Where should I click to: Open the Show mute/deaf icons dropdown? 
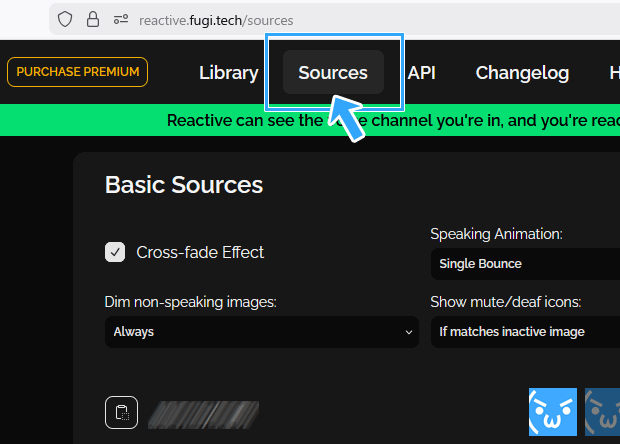click(x=525, y=332)
